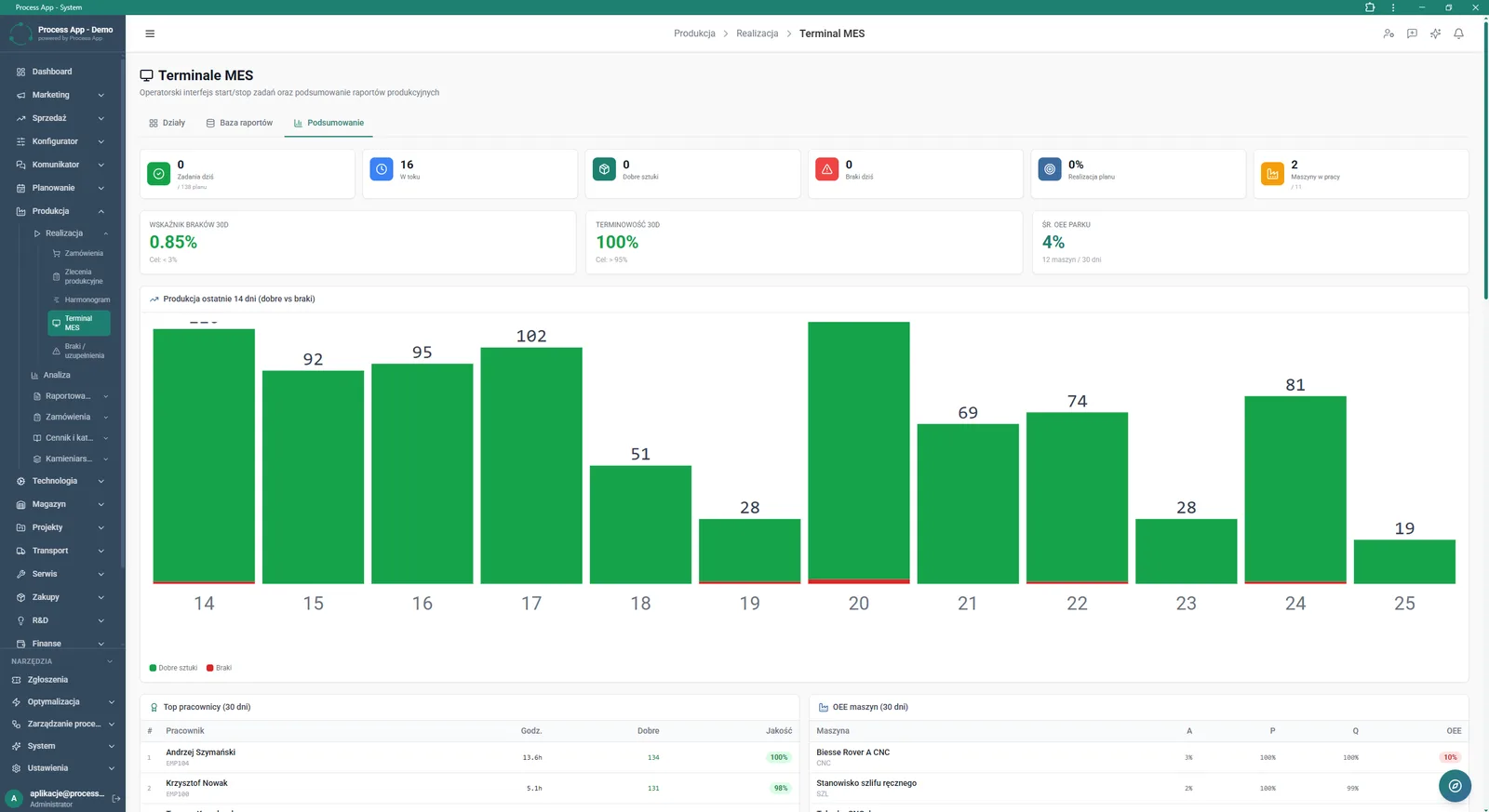Collapse the NARZĘDZIA section
The width and height of the screenshot is (1489, 812).
61,661
